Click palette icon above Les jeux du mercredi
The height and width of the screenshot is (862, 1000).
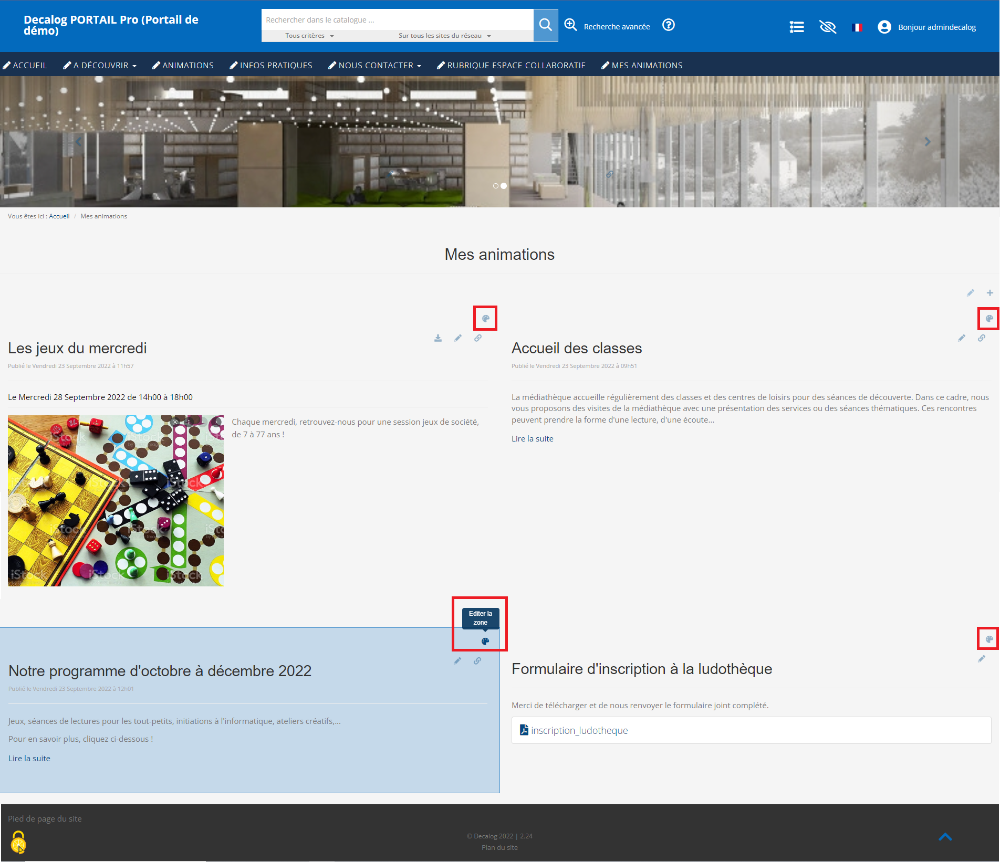(484, 319)
